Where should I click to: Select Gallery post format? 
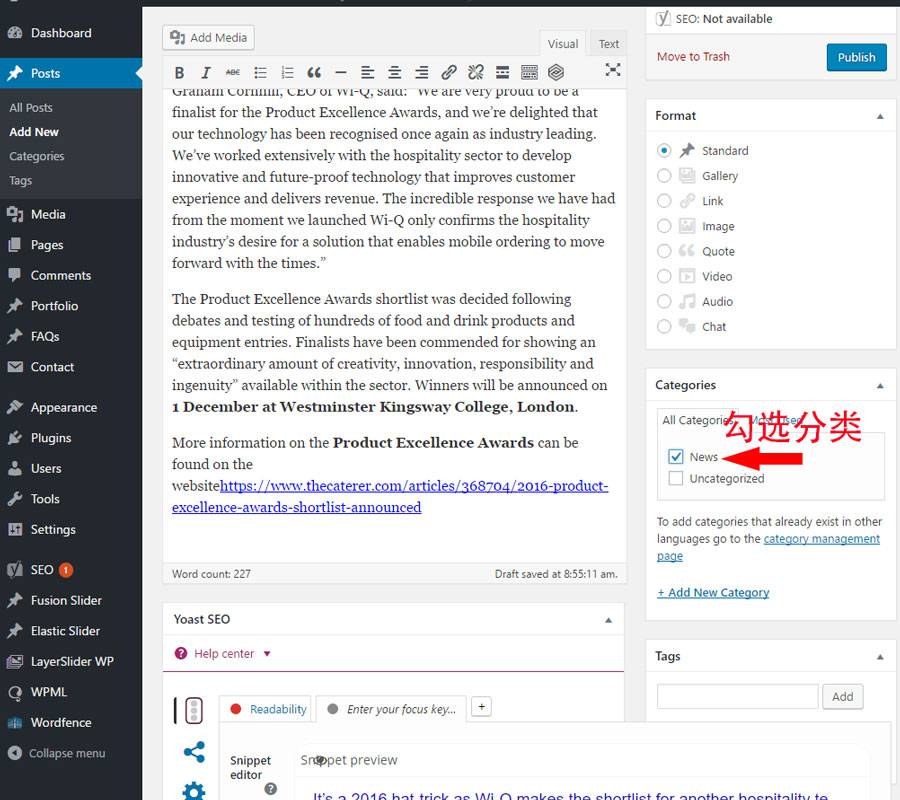coord(664,176)
